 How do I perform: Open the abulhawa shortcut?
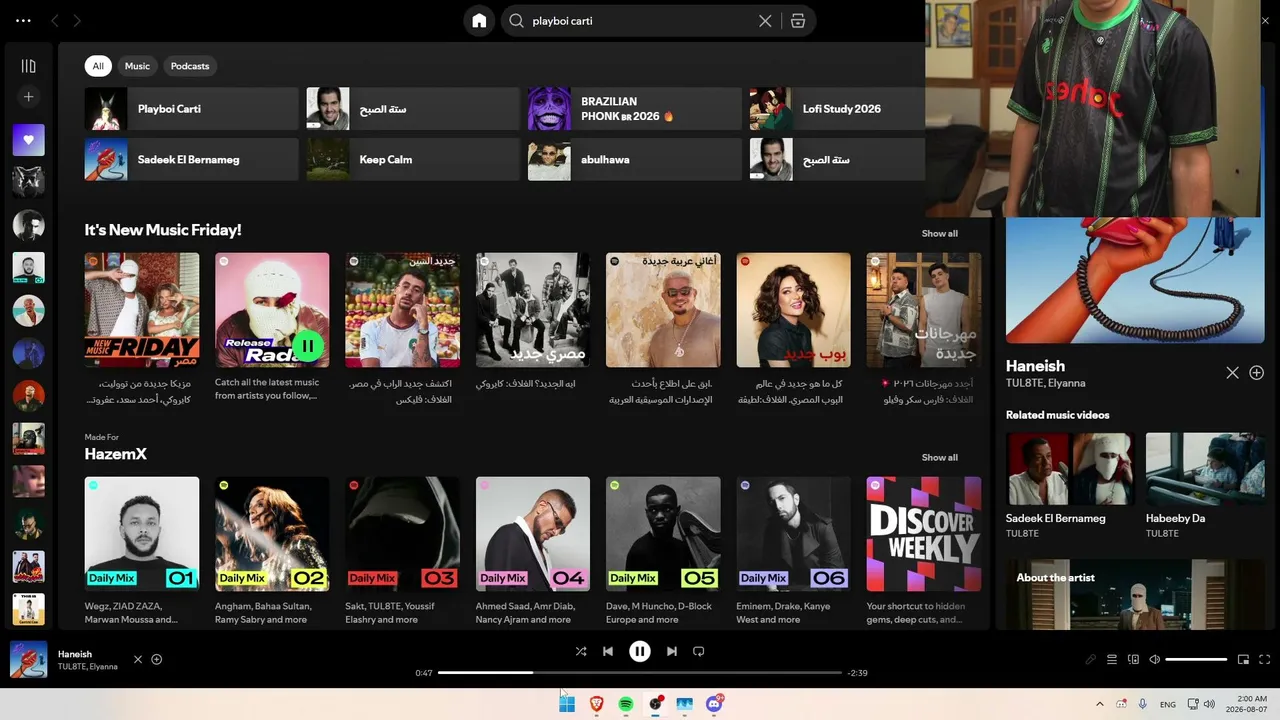pos(635,159)
